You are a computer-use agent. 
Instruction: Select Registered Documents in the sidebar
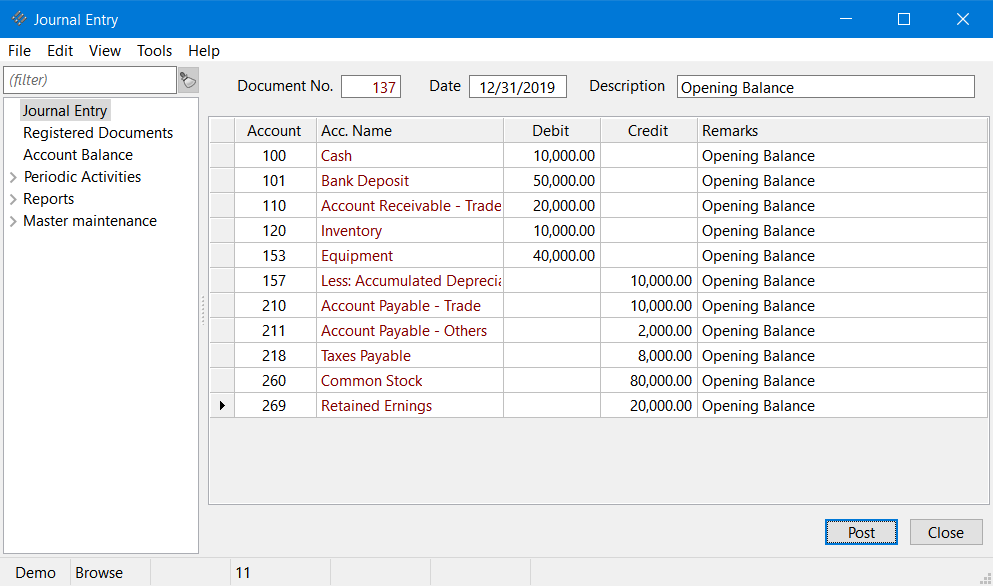pyautogui.click(x=98, y=133)
